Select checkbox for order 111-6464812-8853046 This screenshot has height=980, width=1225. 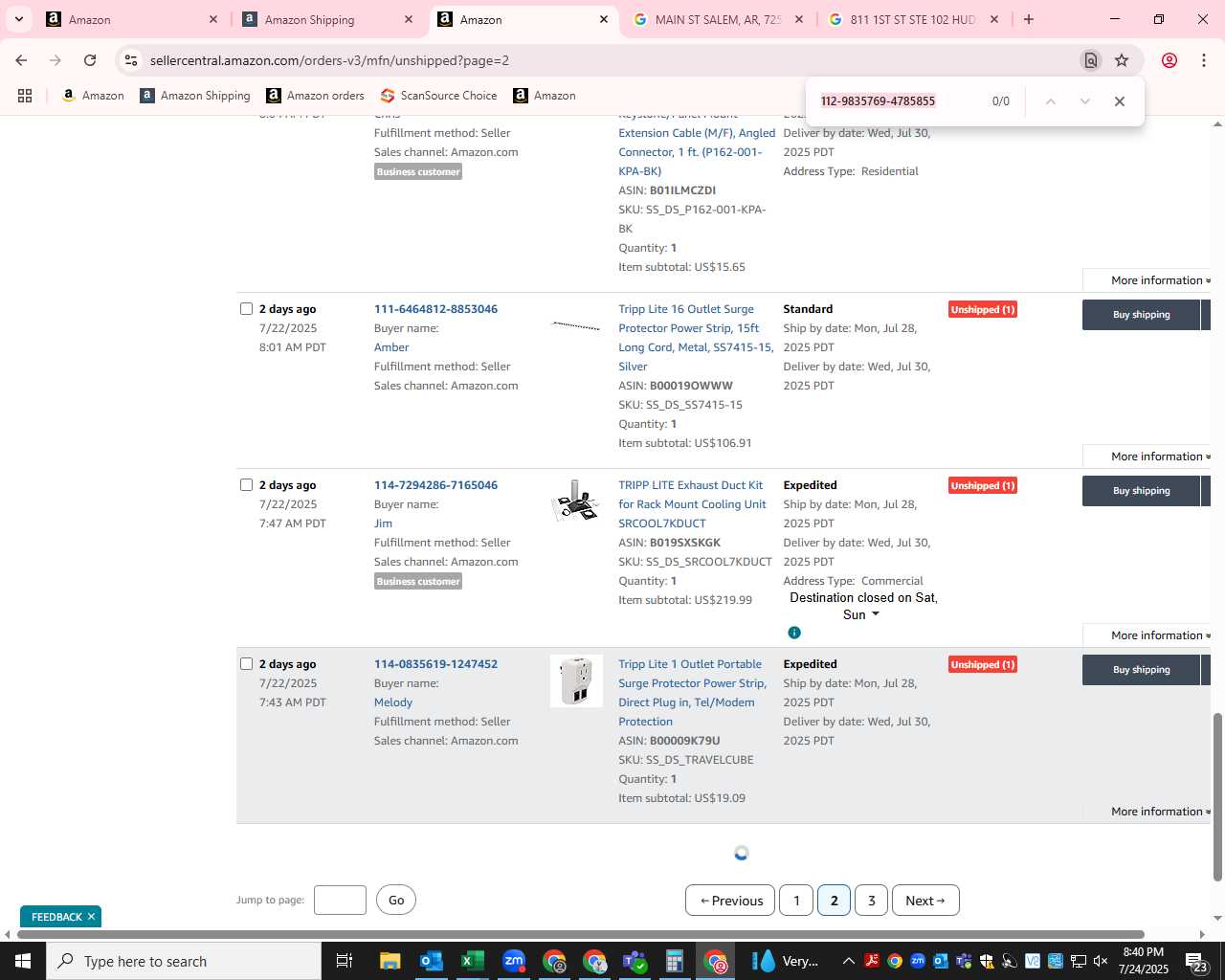click(246, 309)
